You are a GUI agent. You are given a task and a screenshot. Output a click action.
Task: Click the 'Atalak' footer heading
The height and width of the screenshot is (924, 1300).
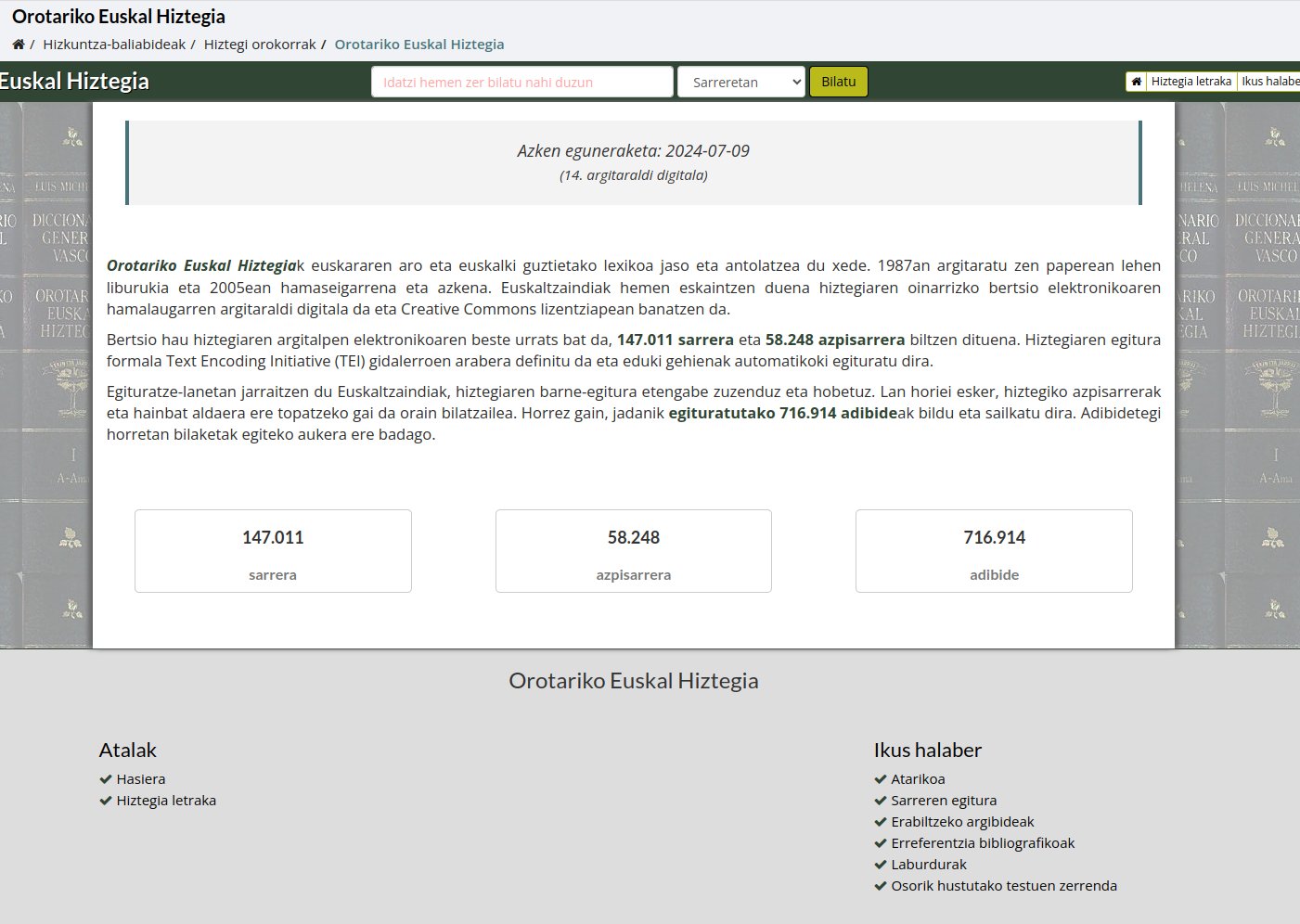(128, 750)
